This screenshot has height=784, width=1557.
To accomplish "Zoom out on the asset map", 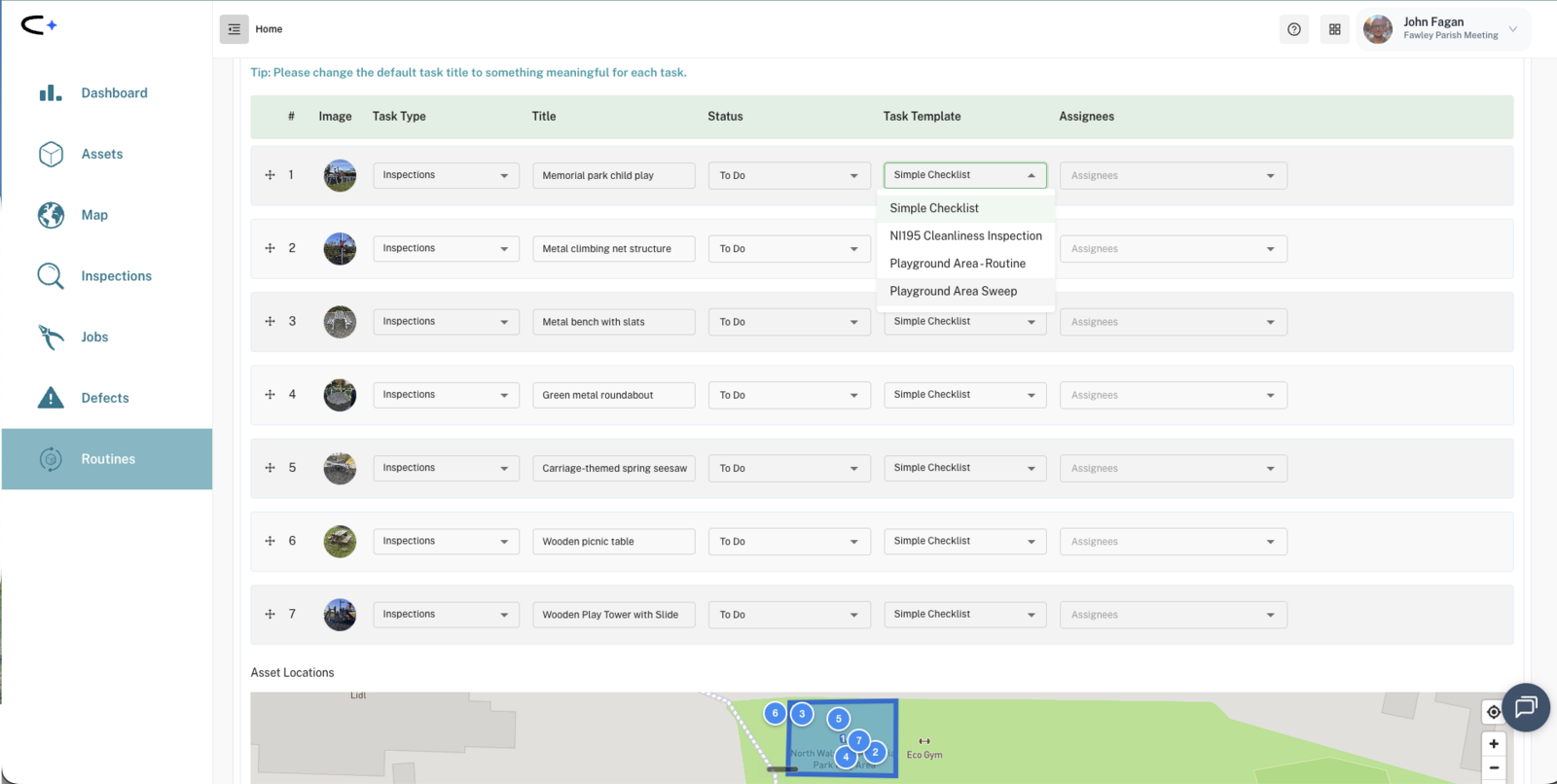I will [1494, 768].
